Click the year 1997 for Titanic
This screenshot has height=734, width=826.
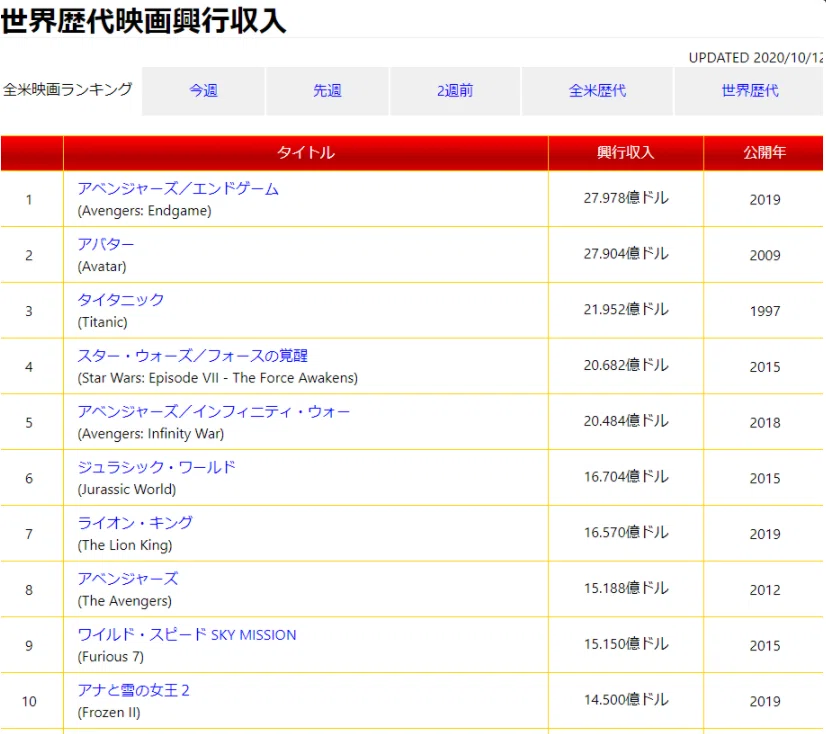765,311
